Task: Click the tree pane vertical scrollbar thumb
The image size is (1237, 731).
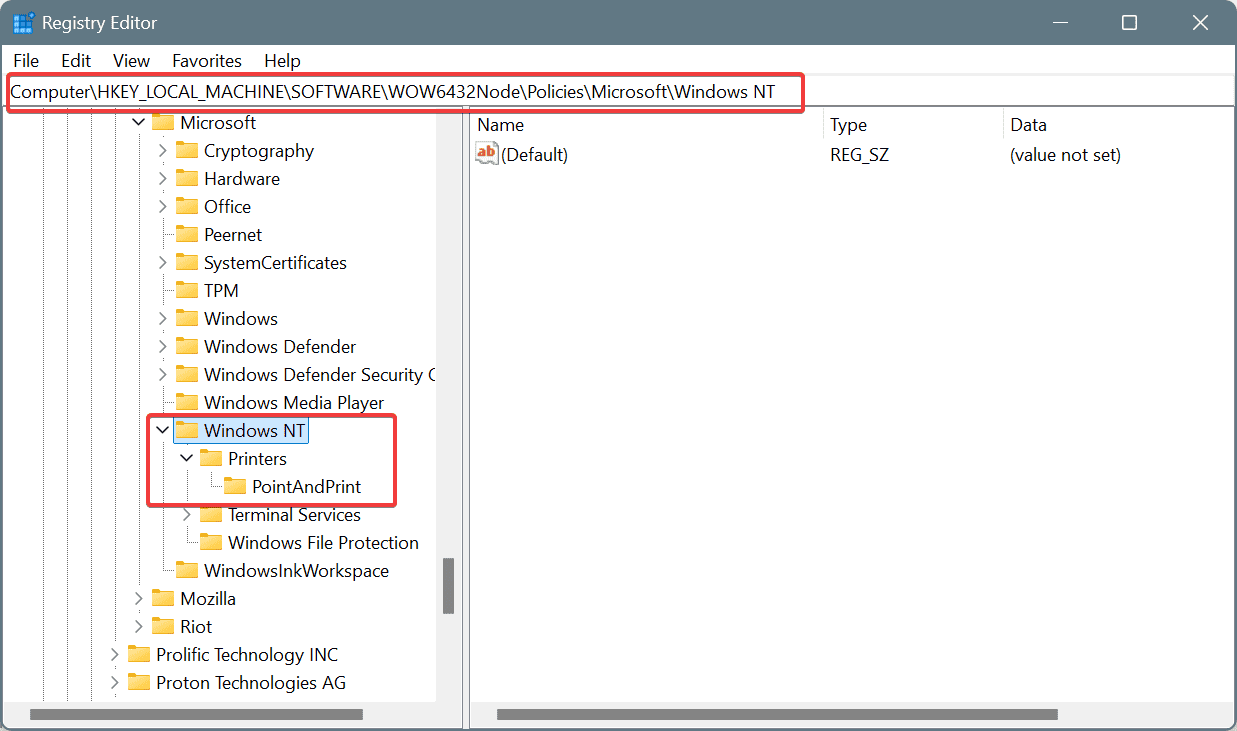Action: pos(449,585)
